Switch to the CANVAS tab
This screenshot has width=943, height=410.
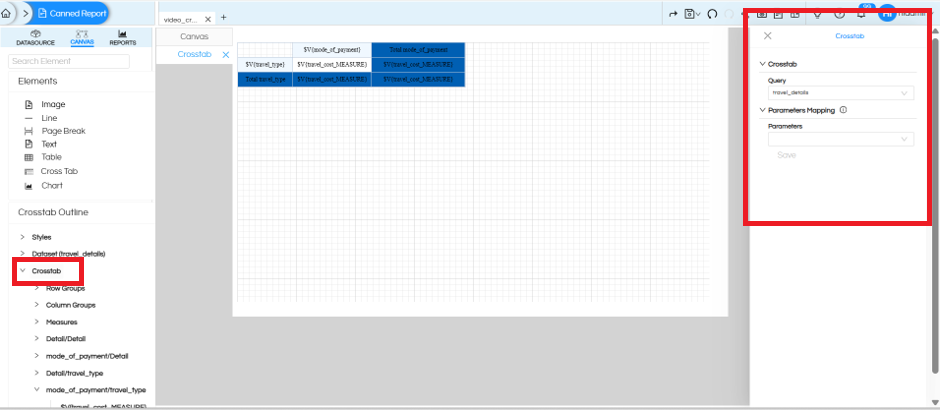82,38
